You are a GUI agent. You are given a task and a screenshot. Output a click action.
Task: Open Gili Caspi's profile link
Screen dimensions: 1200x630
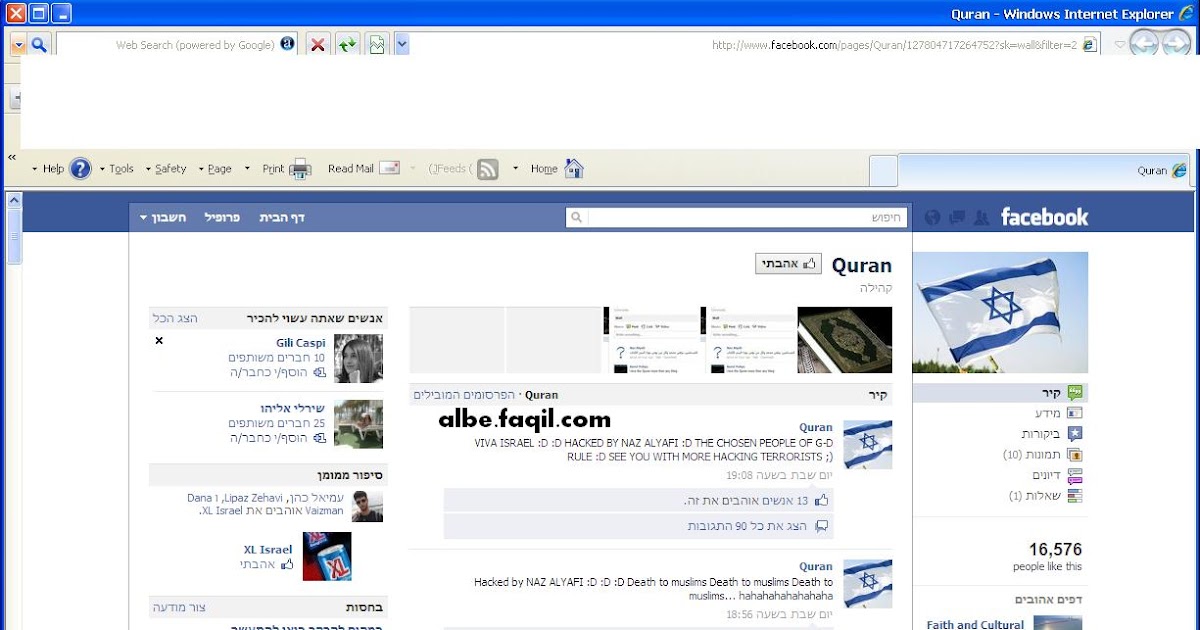[x=301, y=343]
